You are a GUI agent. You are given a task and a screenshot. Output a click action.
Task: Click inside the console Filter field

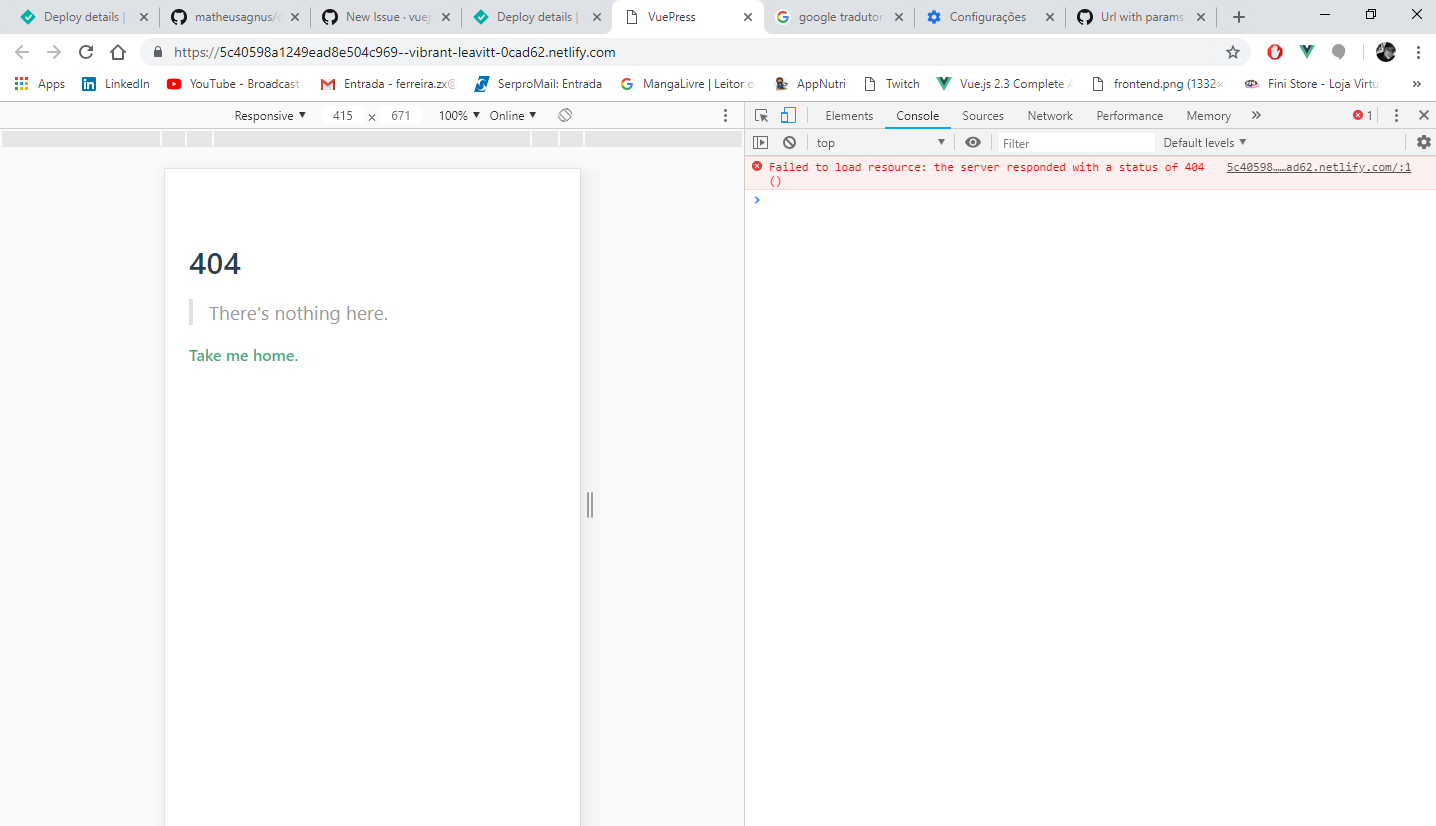[1075, 142]
